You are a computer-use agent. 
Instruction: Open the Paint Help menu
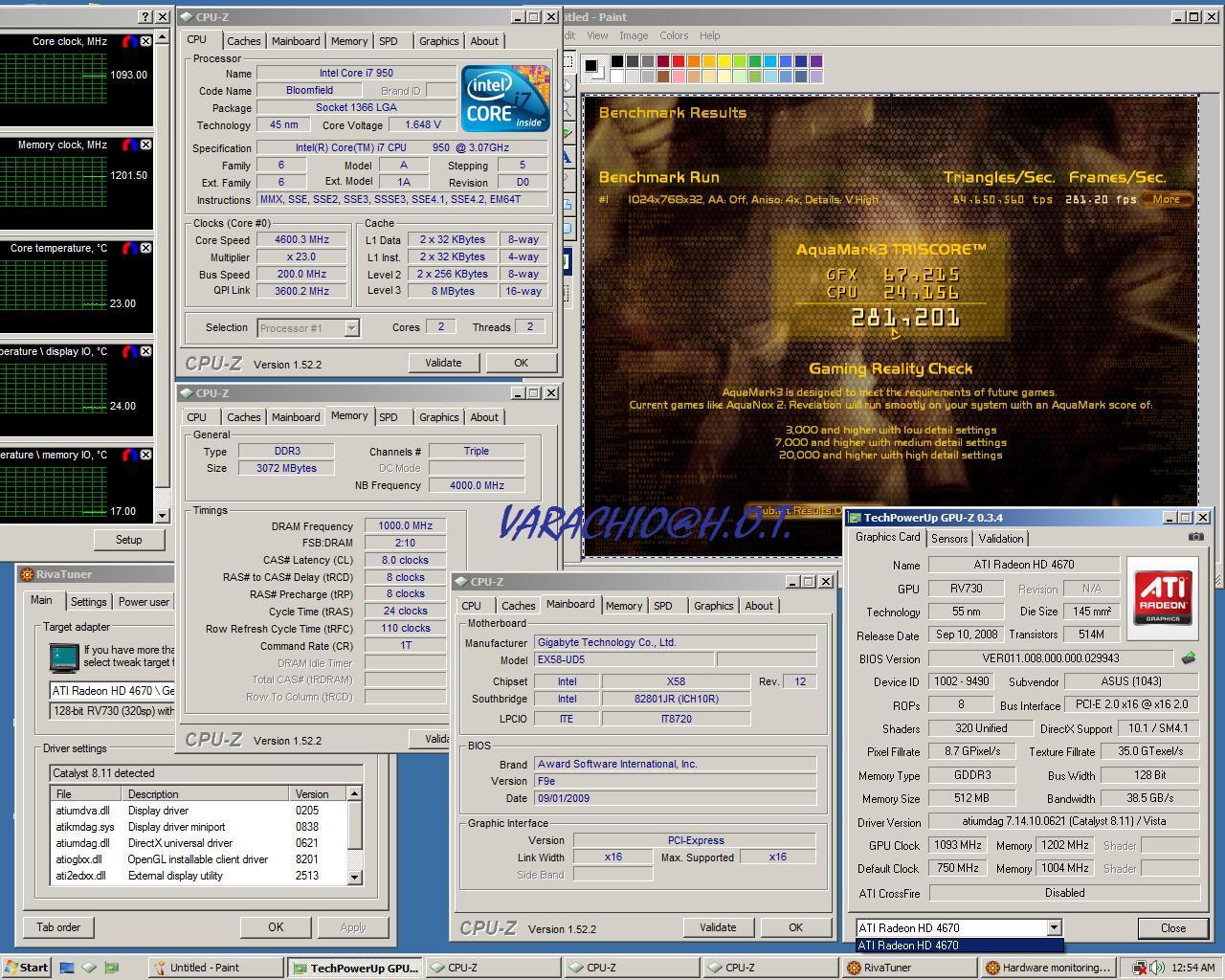709,35
